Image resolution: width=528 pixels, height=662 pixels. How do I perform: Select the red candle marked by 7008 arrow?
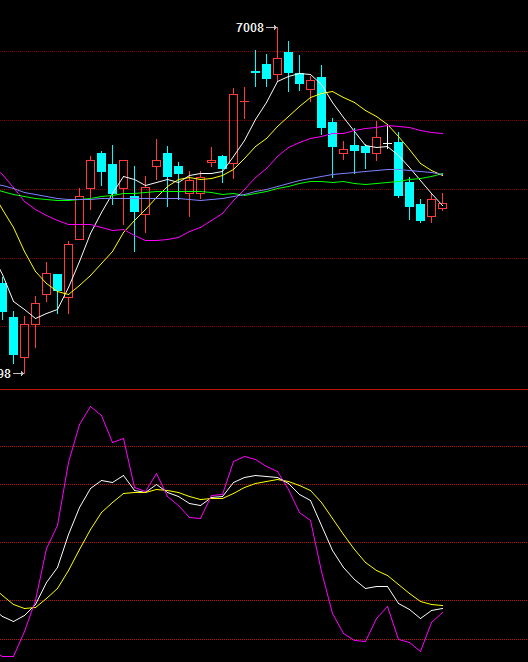point(277,66)
